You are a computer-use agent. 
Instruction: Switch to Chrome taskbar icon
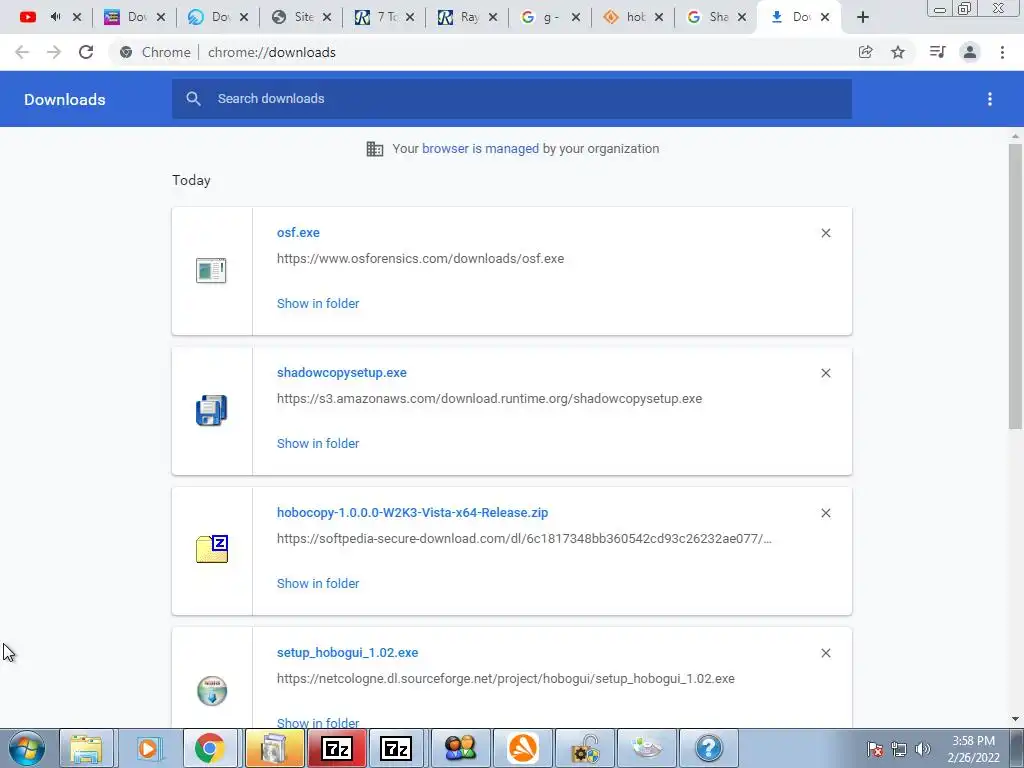coord(210,748)
